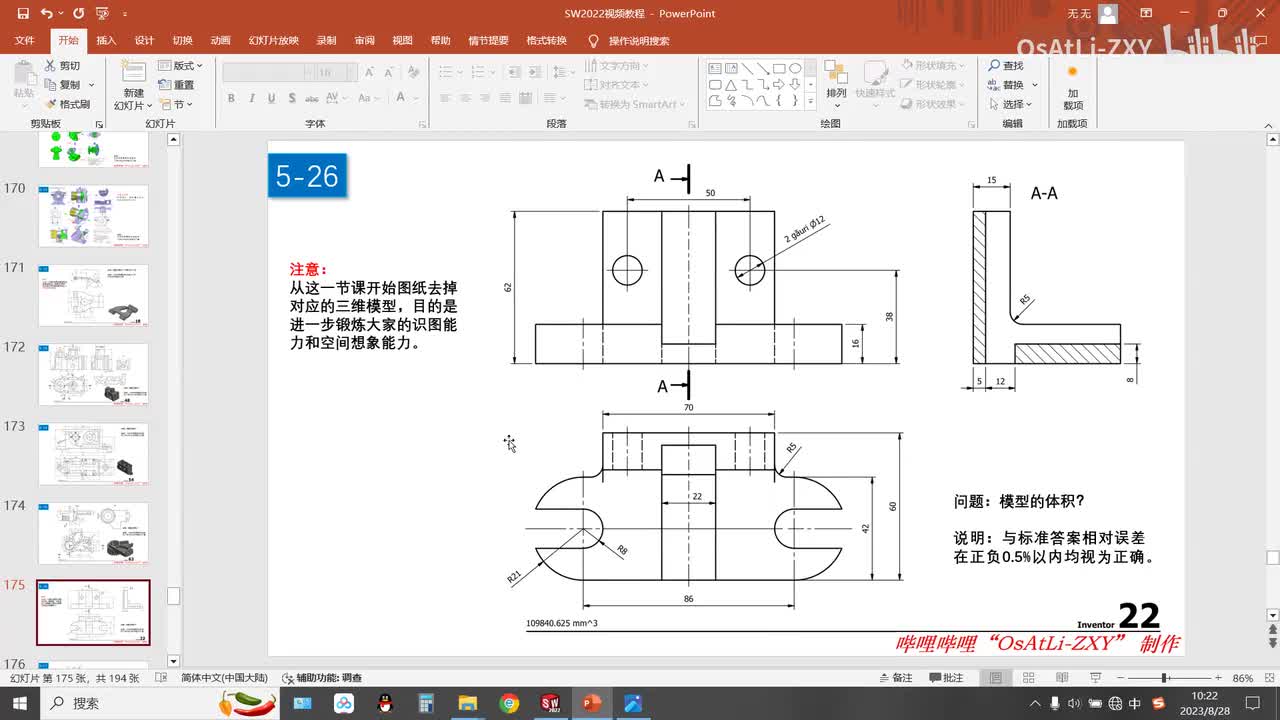Switch to the Animations (动画) tab
This screenshot has height=720, width=1280.
220,41
